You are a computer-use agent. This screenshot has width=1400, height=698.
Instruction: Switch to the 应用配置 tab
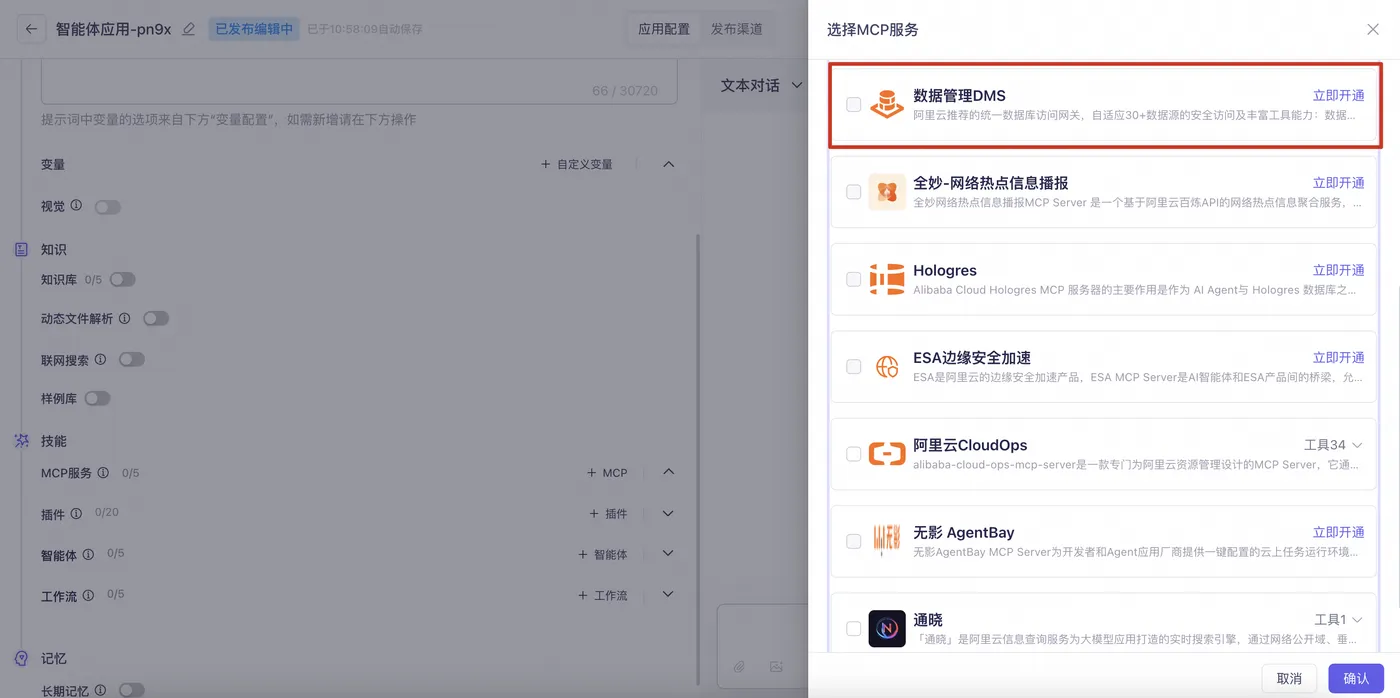[x=664, y=29]
